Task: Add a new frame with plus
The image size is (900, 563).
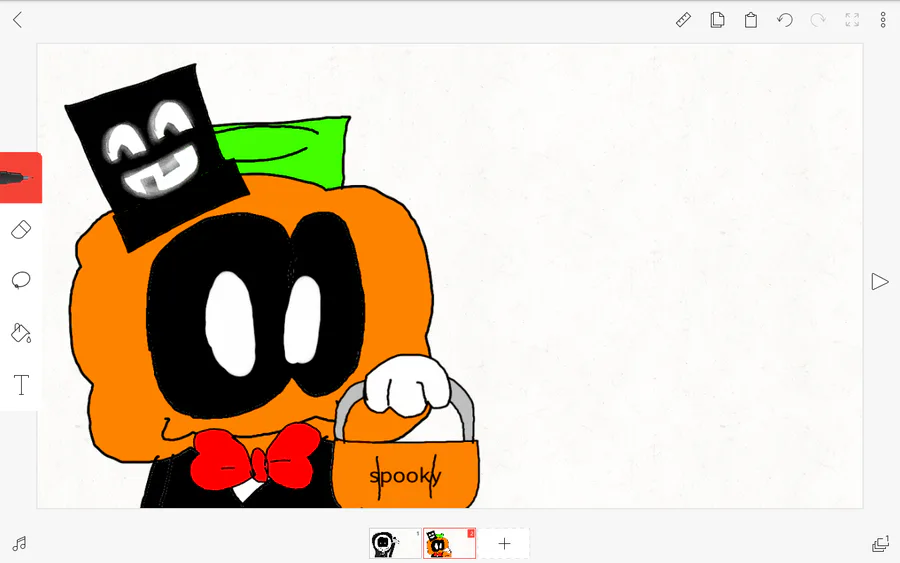Action: click(x=504, y=543)
